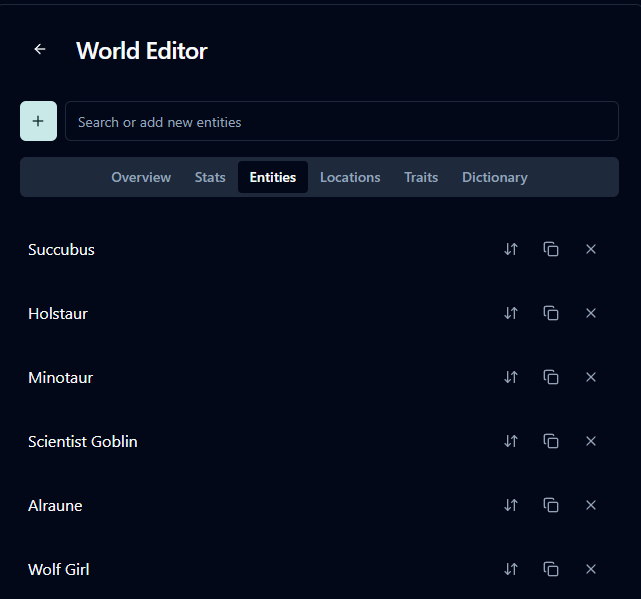Open the Traits tab
641x599 pixels.
[x=421, y=177]
